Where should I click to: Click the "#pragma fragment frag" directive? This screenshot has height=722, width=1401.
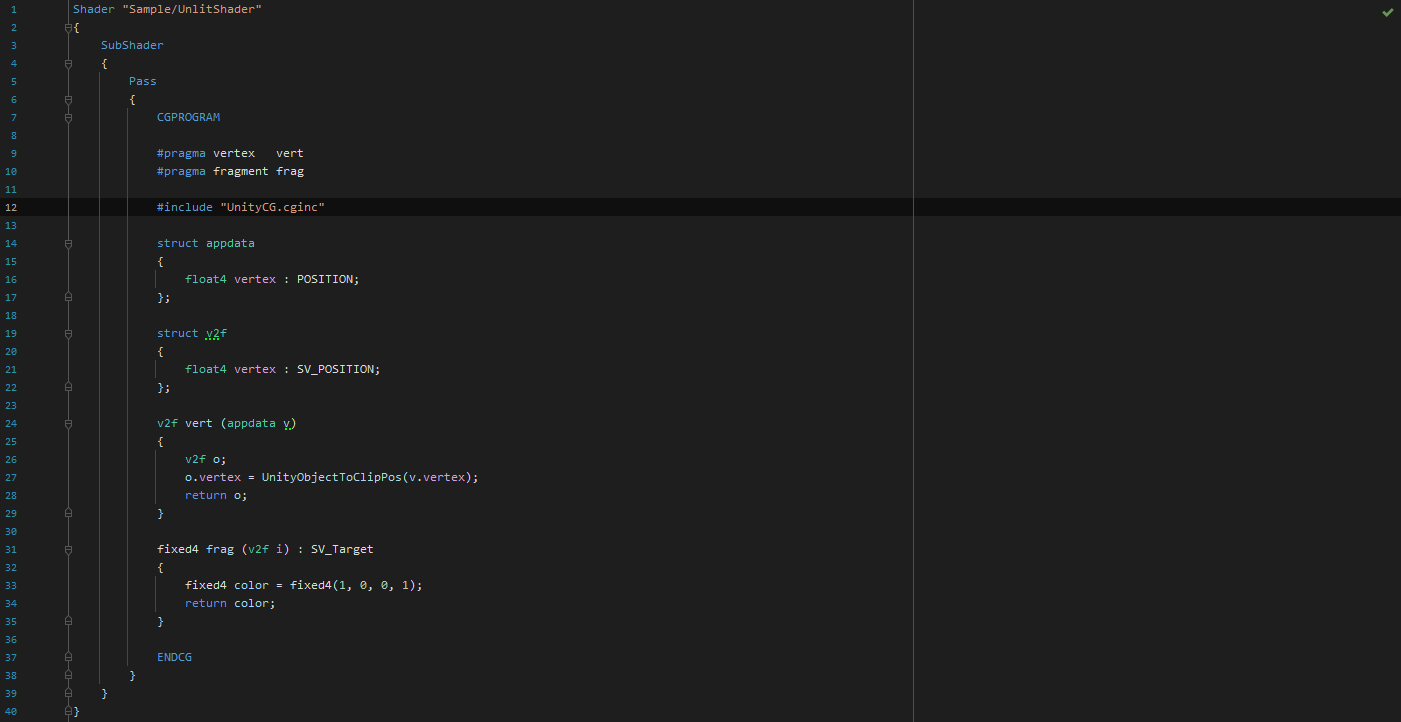pyautogui.click(x=230, y=171)
